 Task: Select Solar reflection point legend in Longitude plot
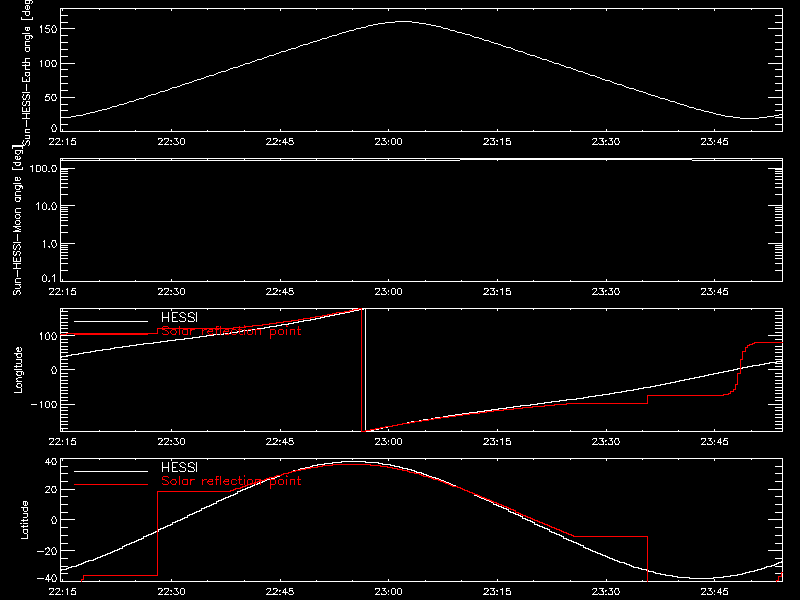coord(231,331)
